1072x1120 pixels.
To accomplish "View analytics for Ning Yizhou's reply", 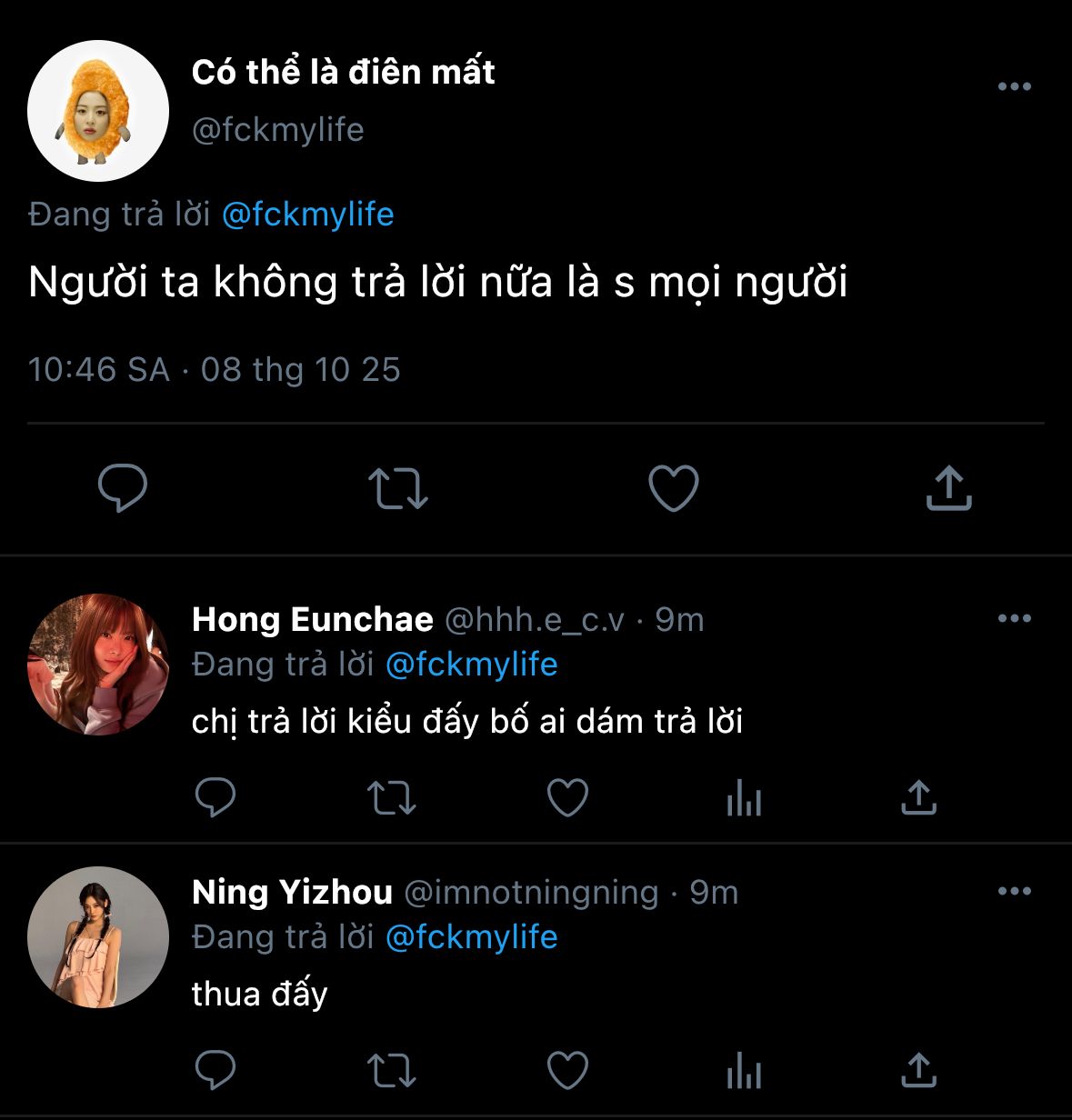I will [744, 1069].
